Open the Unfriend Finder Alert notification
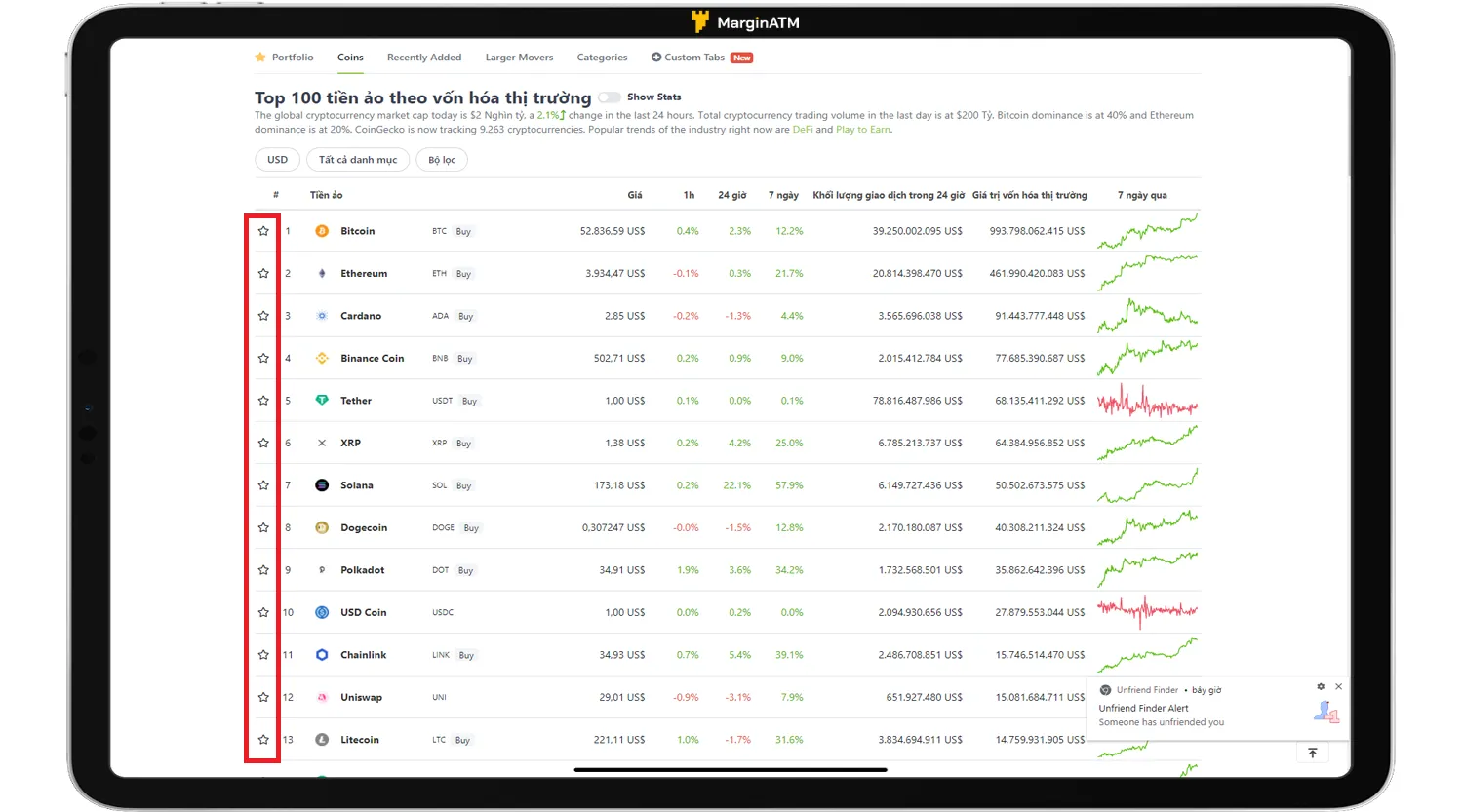This screenshot has height=812, width=1463. 1217,708
